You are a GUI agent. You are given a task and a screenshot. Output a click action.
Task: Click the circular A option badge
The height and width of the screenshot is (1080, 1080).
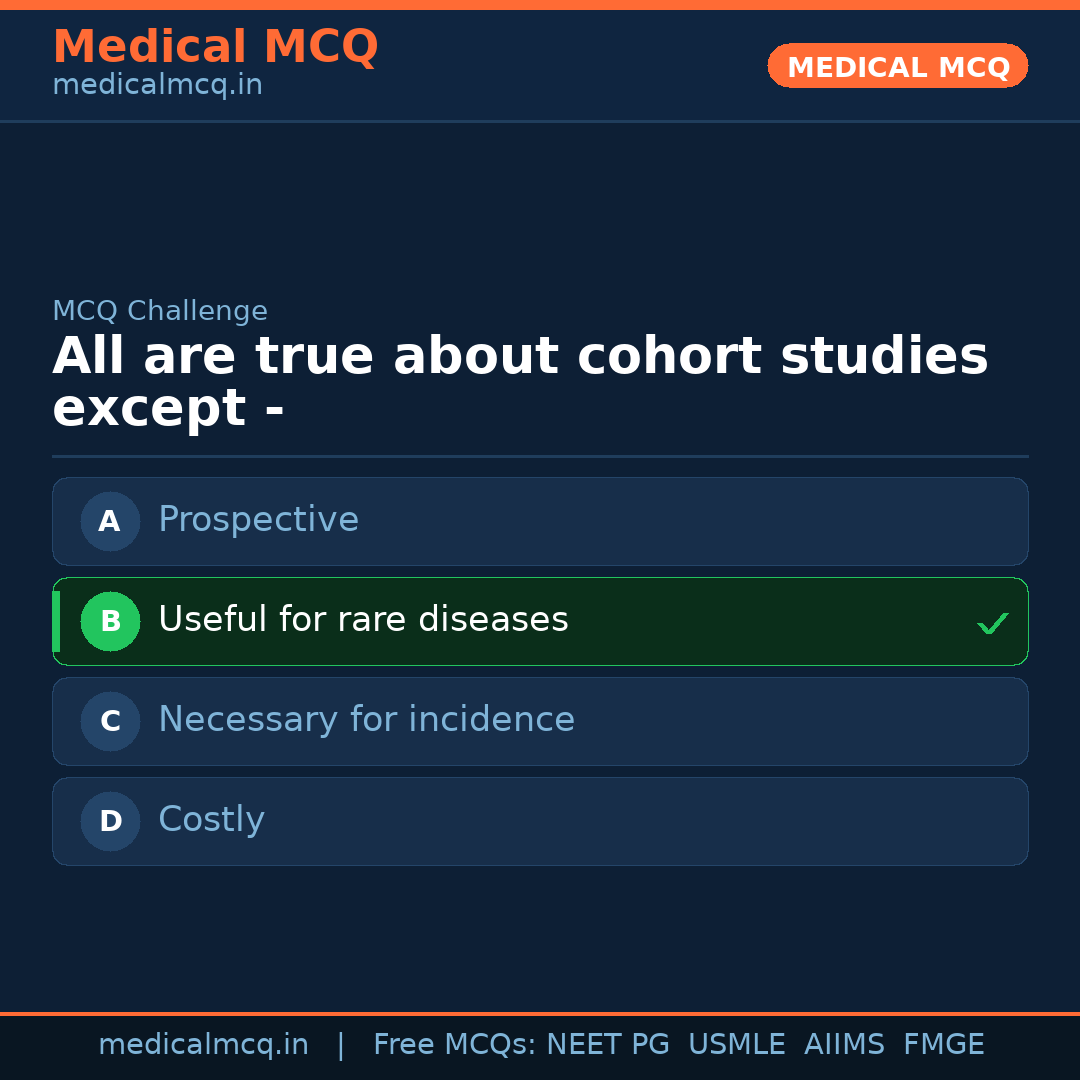[x=110, y=521]
